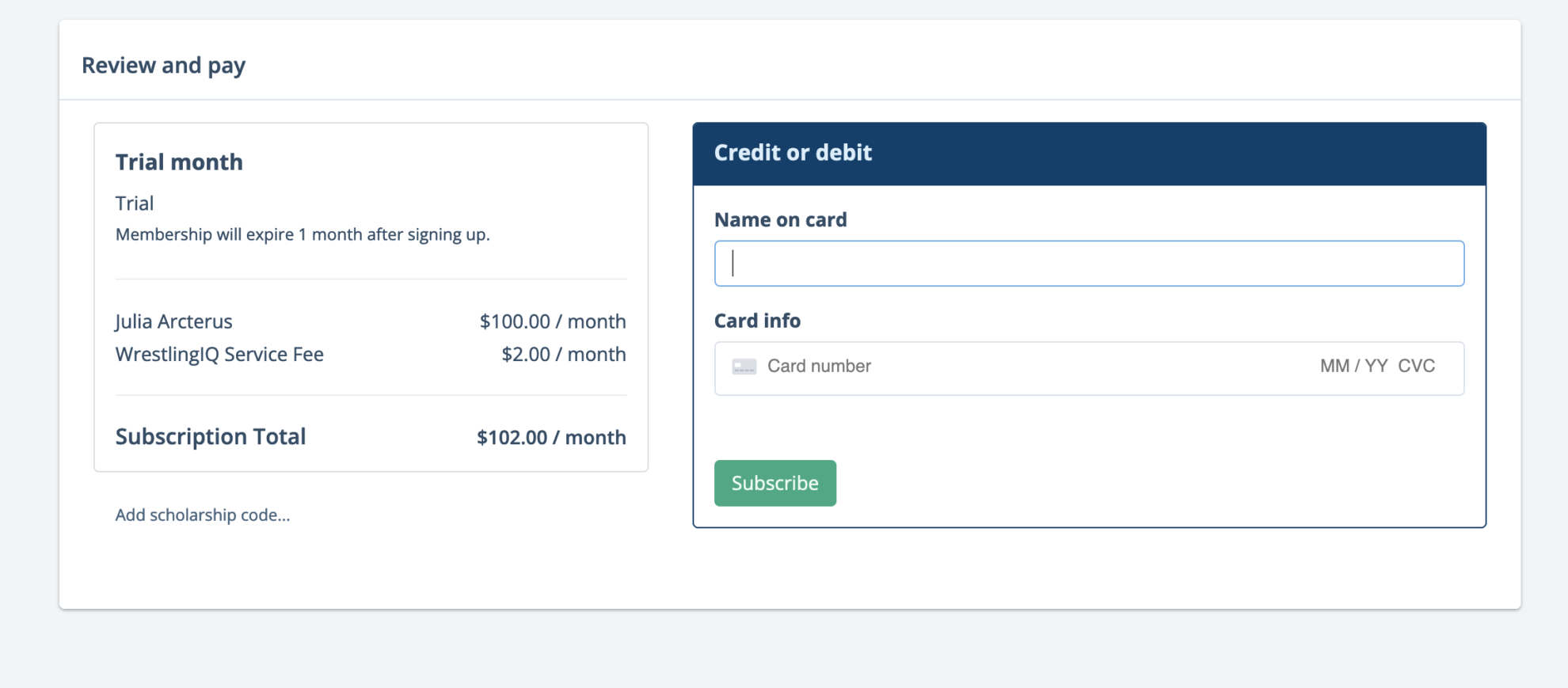This screenshot has width=1568, height=688.
Task: Click the Julia Arcterus line item
Action: point(174,321)
